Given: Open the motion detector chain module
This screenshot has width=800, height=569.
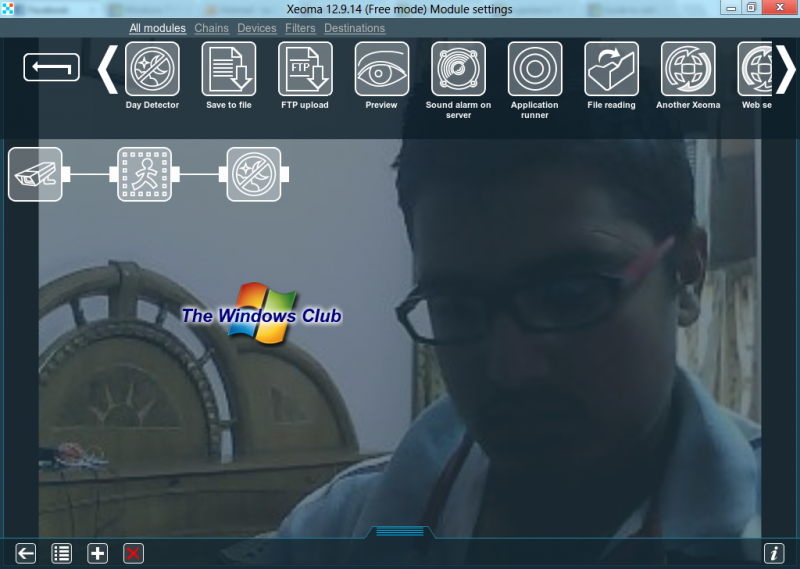Looking at the screenshot, I should (x=144, y=174).
